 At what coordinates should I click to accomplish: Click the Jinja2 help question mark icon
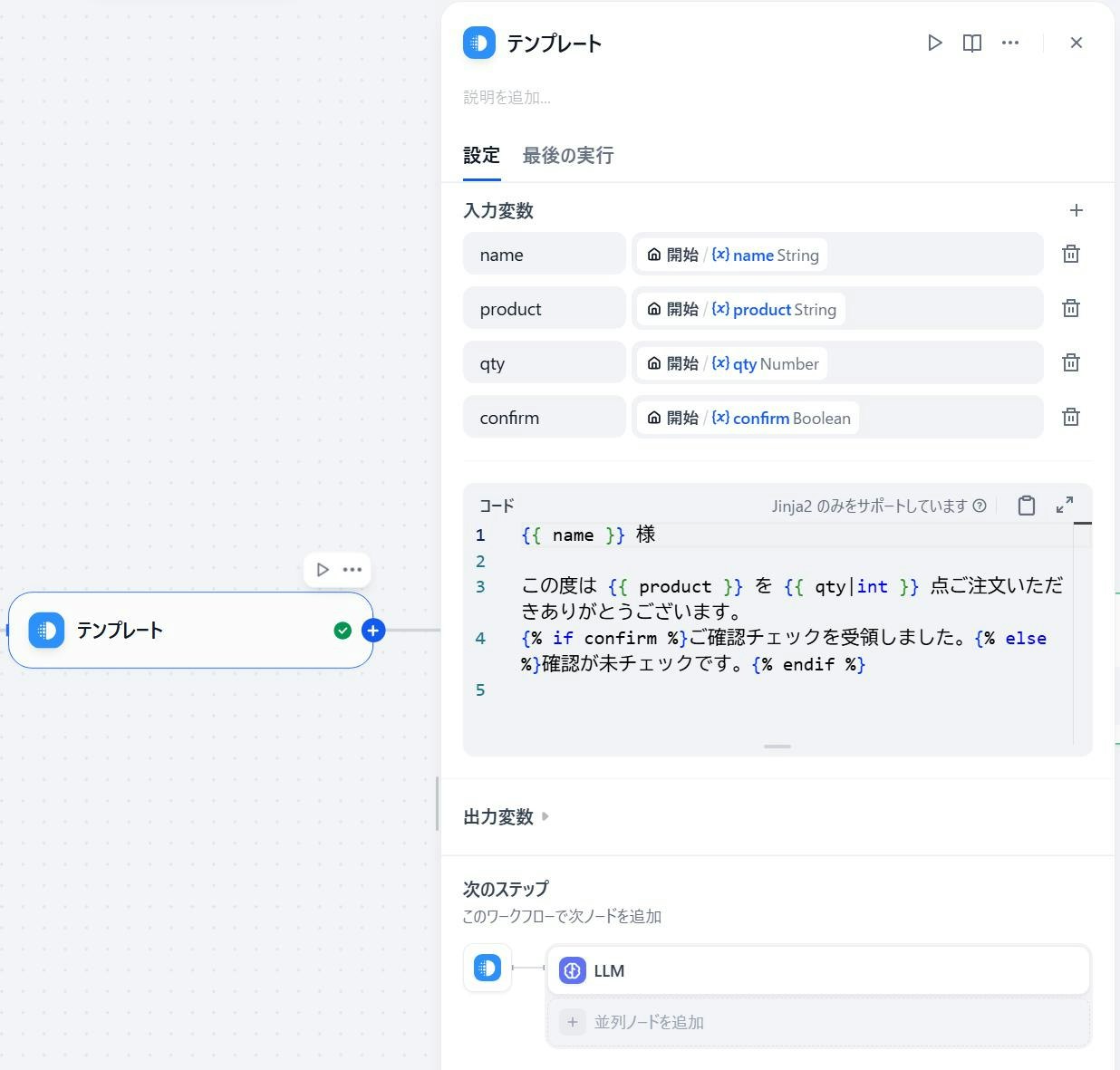click(980, 506)
